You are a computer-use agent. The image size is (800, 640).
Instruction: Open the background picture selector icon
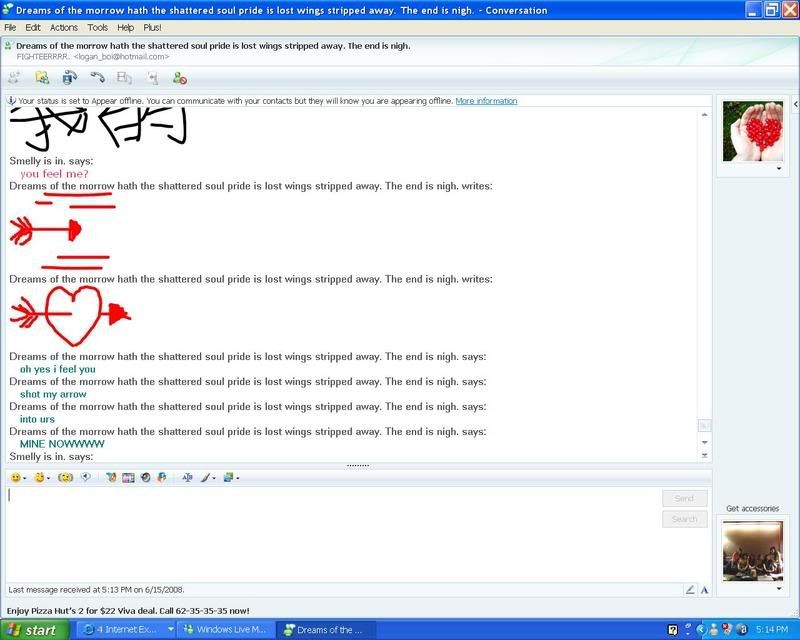(x=230, y=478)
